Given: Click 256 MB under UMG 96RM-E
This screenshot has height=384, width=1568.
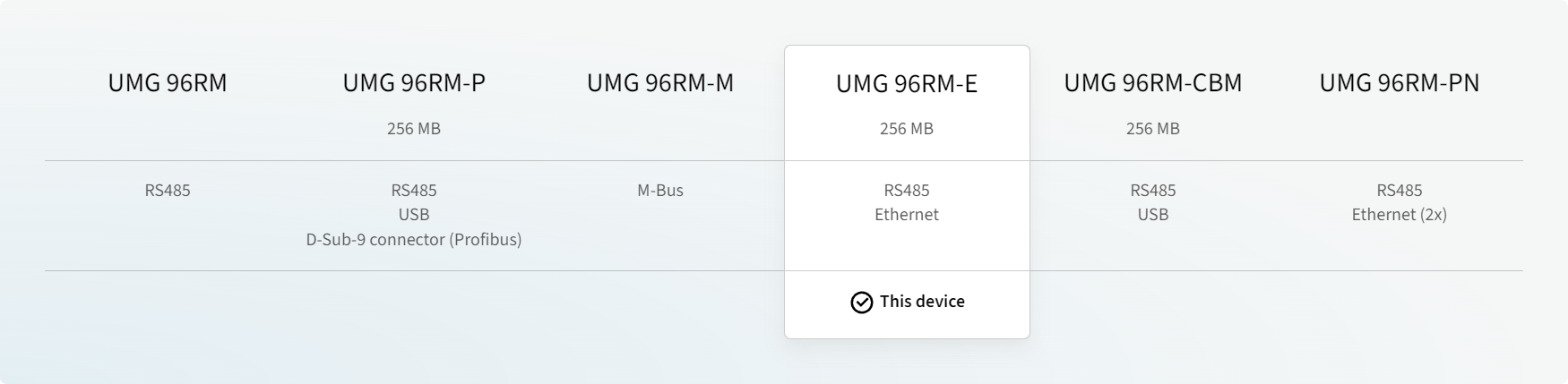Looking at the screenshot, I should (907, 129).
